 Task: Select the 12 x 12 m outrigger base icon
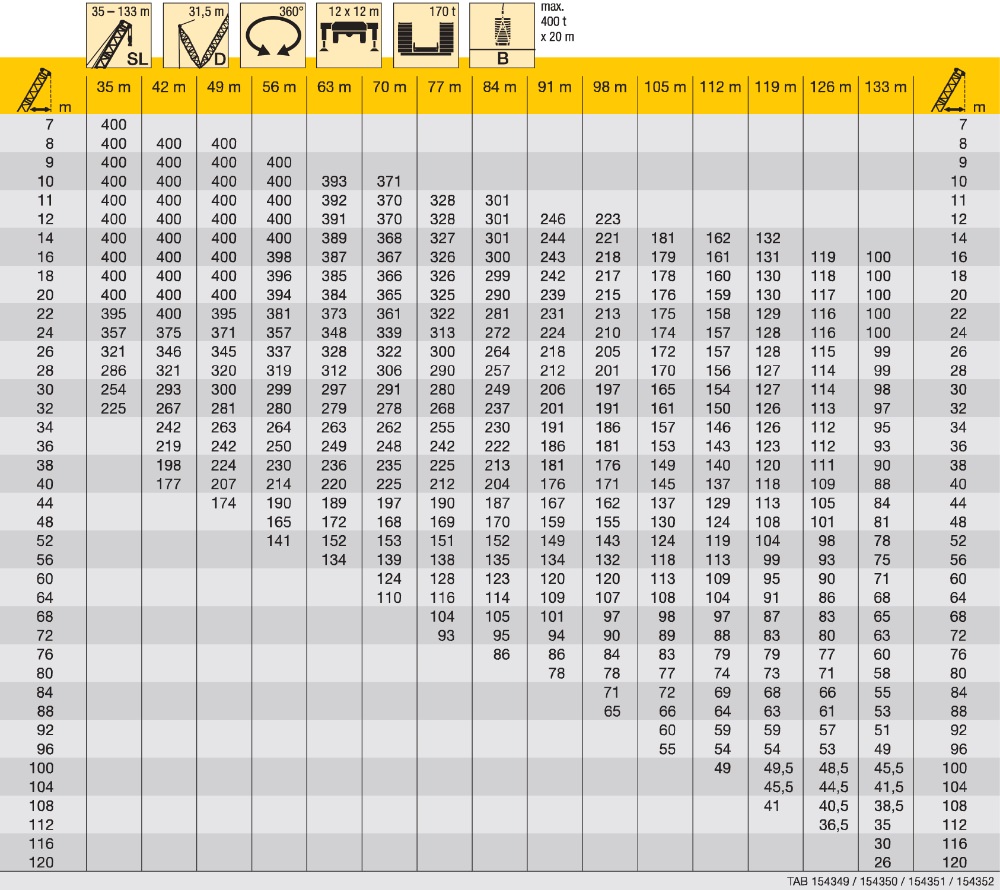349,36
